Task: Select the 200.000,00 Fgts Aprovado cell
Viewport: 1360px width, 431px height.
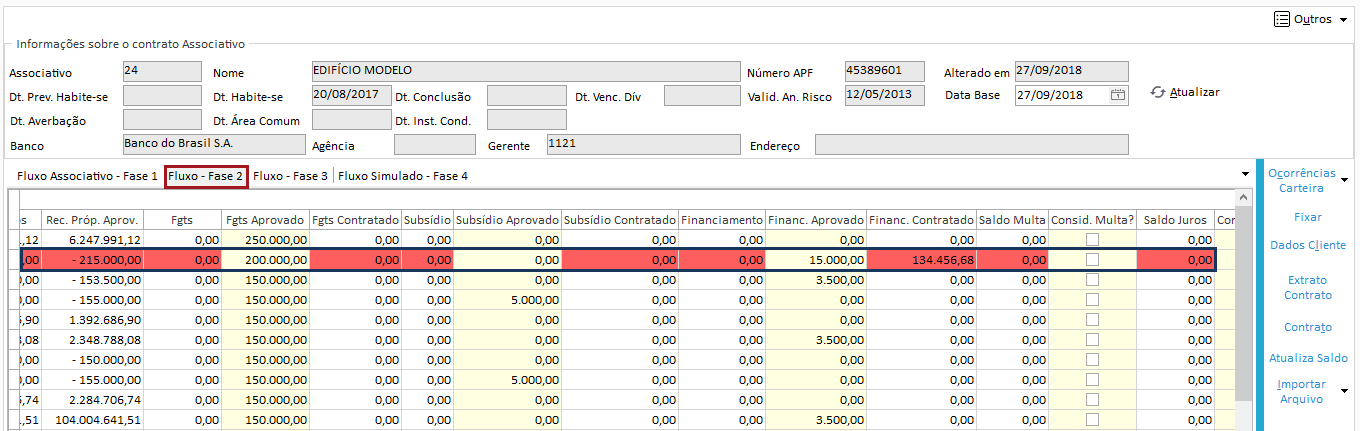Action: point(264,260)
